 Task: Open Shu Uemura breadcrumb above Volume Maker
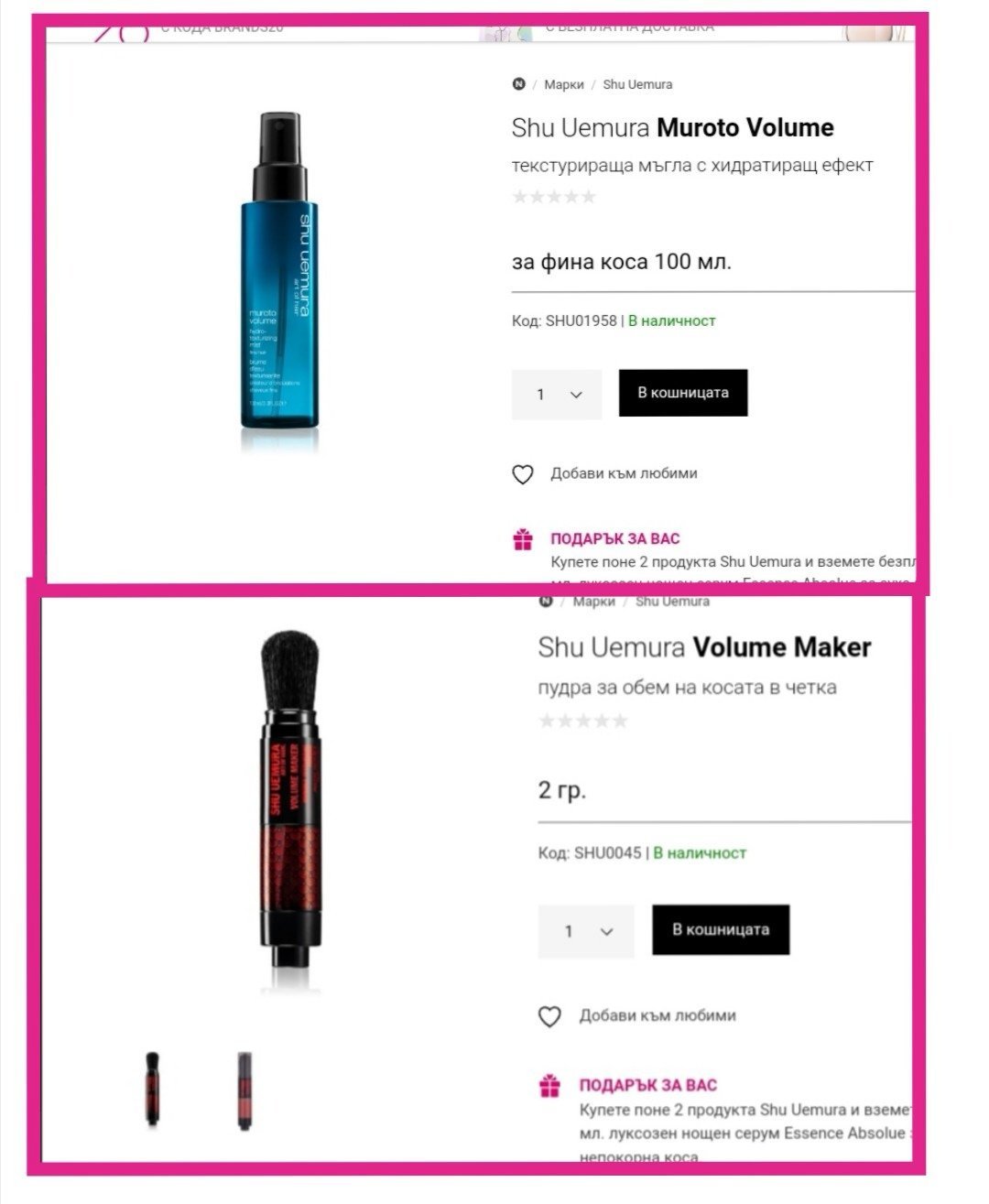(x=673, y=602)
